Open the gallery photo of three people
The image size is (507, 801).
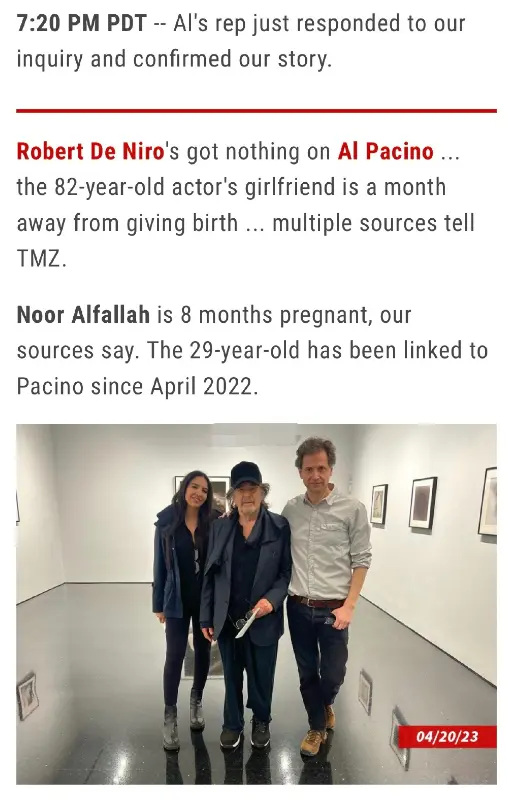click(x=256, y=604)
